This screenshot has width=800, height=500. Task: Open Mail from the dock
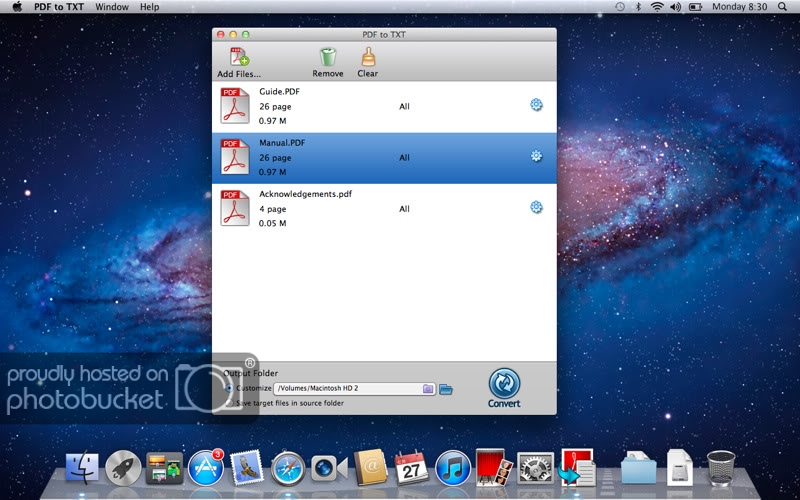pos(247,467)
